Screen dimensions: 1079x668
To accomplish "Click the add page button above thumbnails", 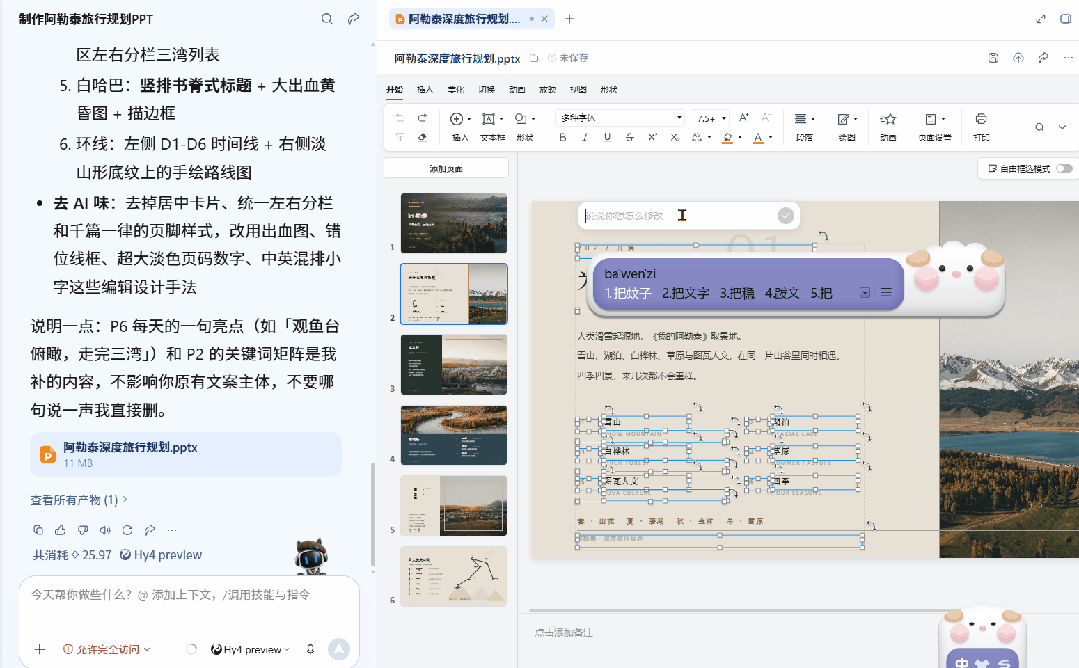I will tap(446, 169).
